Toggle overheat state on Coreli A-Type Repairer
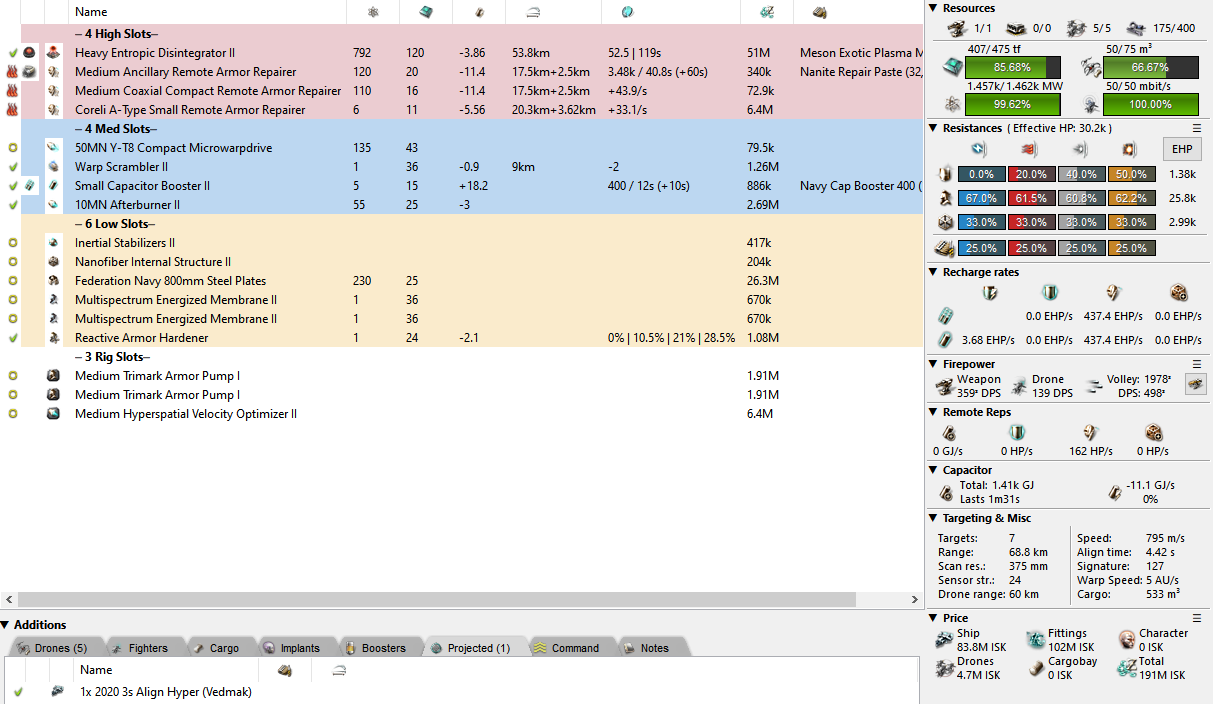 (x=12, y=110)
